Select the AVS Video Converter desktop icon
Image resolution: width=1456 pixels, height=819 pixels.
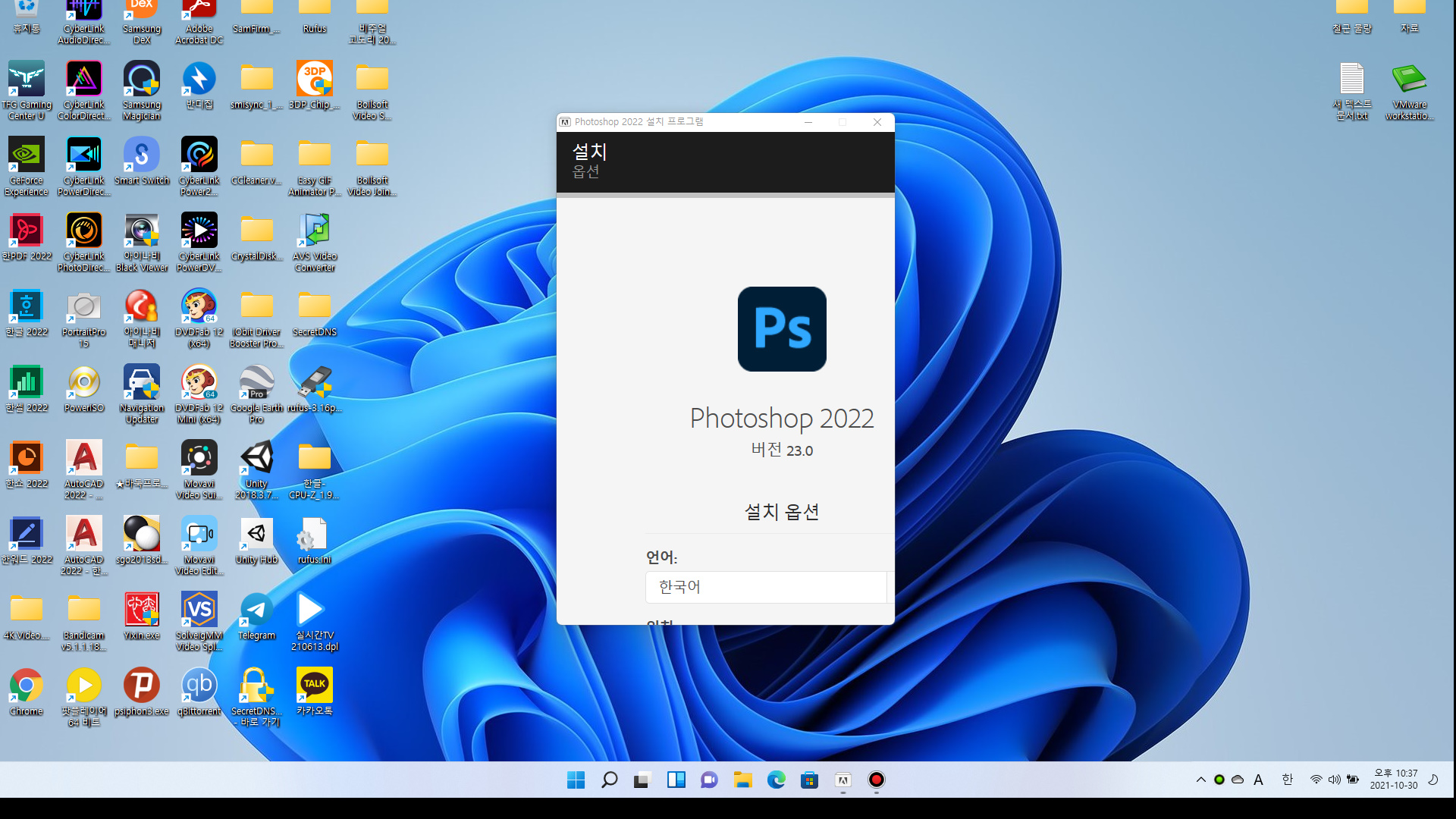[315, 242]
